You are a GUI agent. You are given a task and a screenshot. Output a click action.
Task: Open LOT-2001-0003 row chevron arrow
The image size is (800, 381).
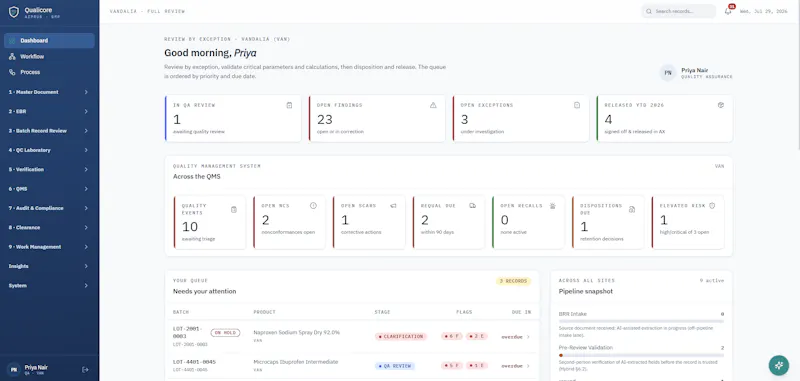click(528, 337)
